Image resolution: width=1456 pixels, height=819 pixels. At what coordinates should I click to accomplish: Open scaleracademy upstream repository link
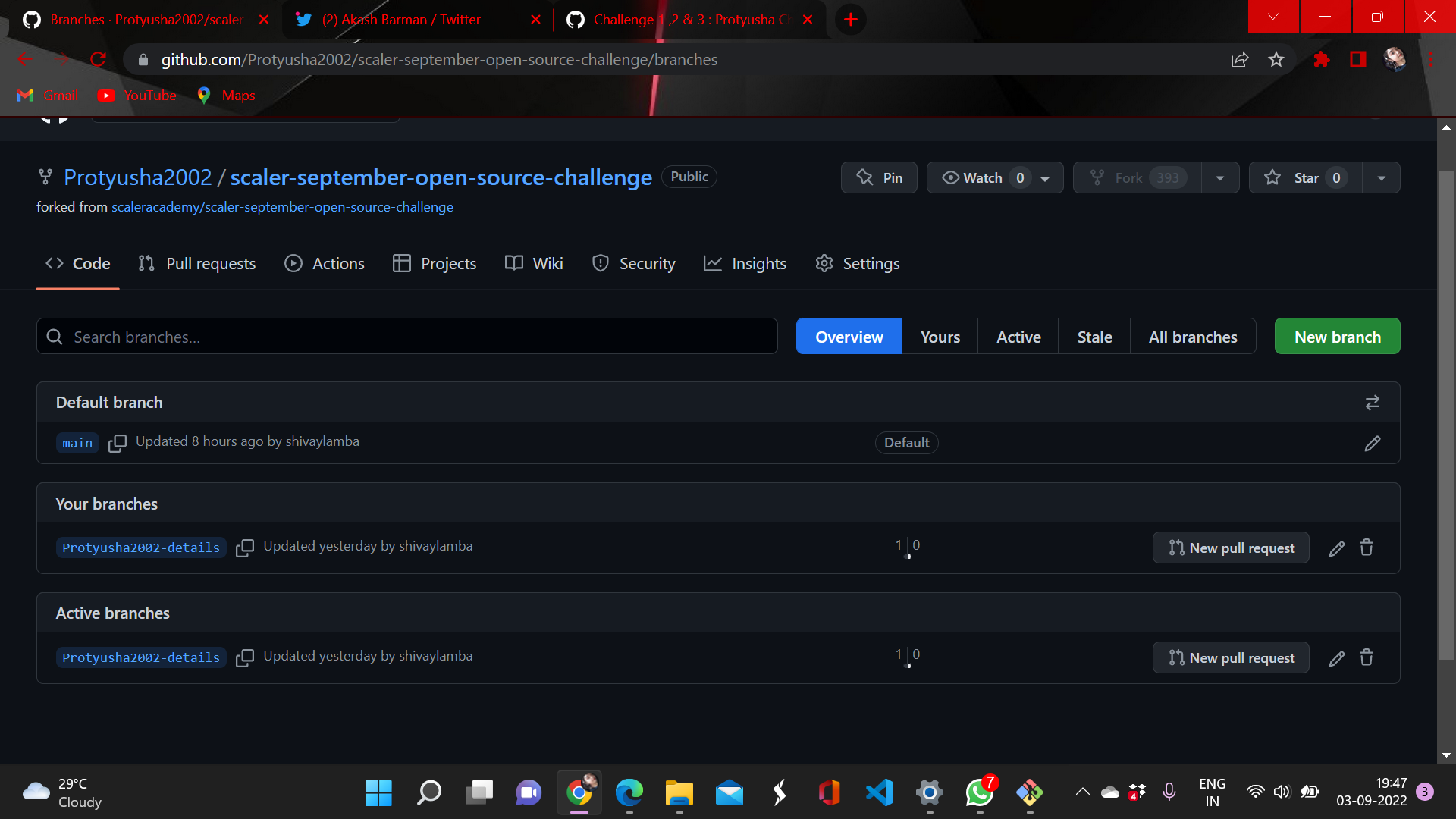coord(282,207)
